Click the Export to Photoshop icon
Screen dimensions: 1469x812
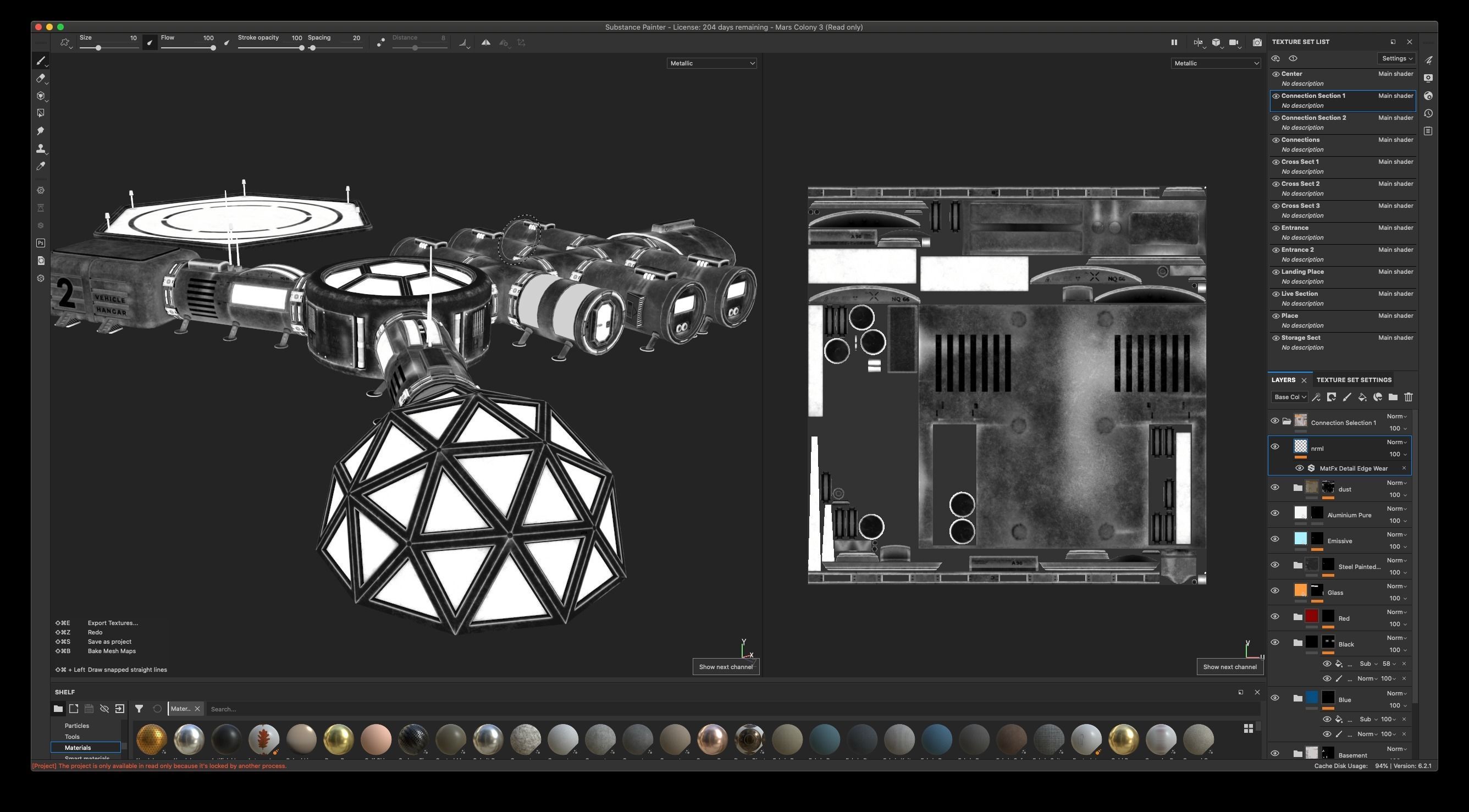(41, 243)
